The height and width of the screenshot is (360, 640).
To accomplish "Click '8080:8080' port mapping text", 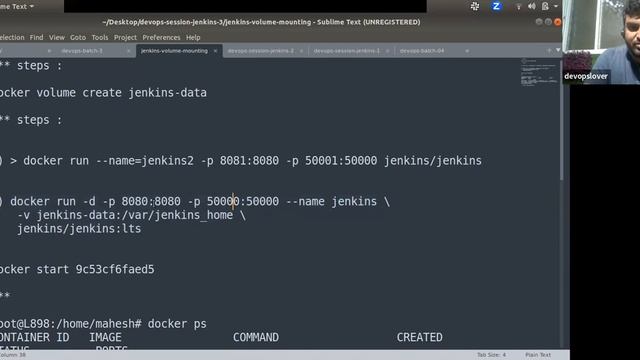I will tap(151, 202).
